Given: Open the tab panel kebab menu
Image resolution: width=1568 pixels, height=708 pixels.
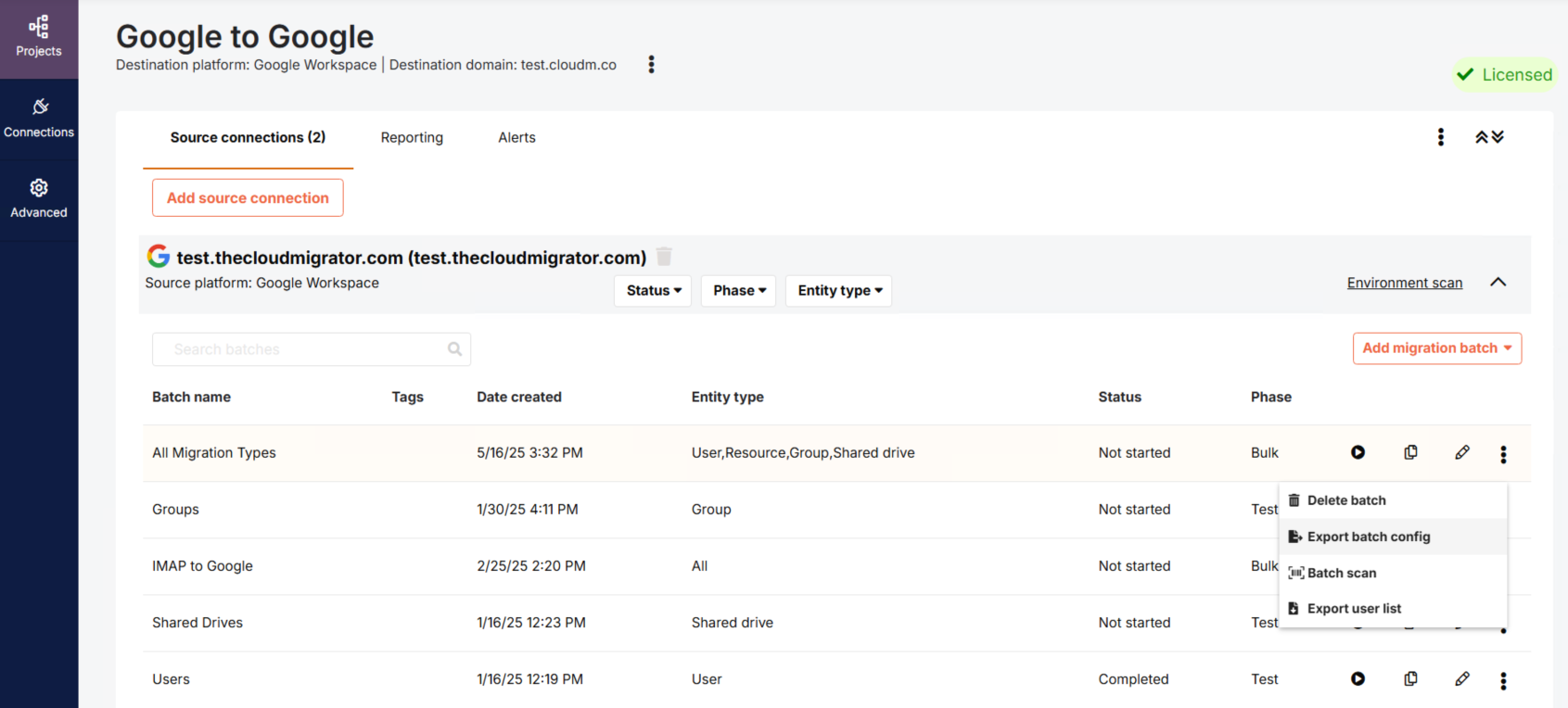Looking at the screenshot, I should tap(1440, 137).
